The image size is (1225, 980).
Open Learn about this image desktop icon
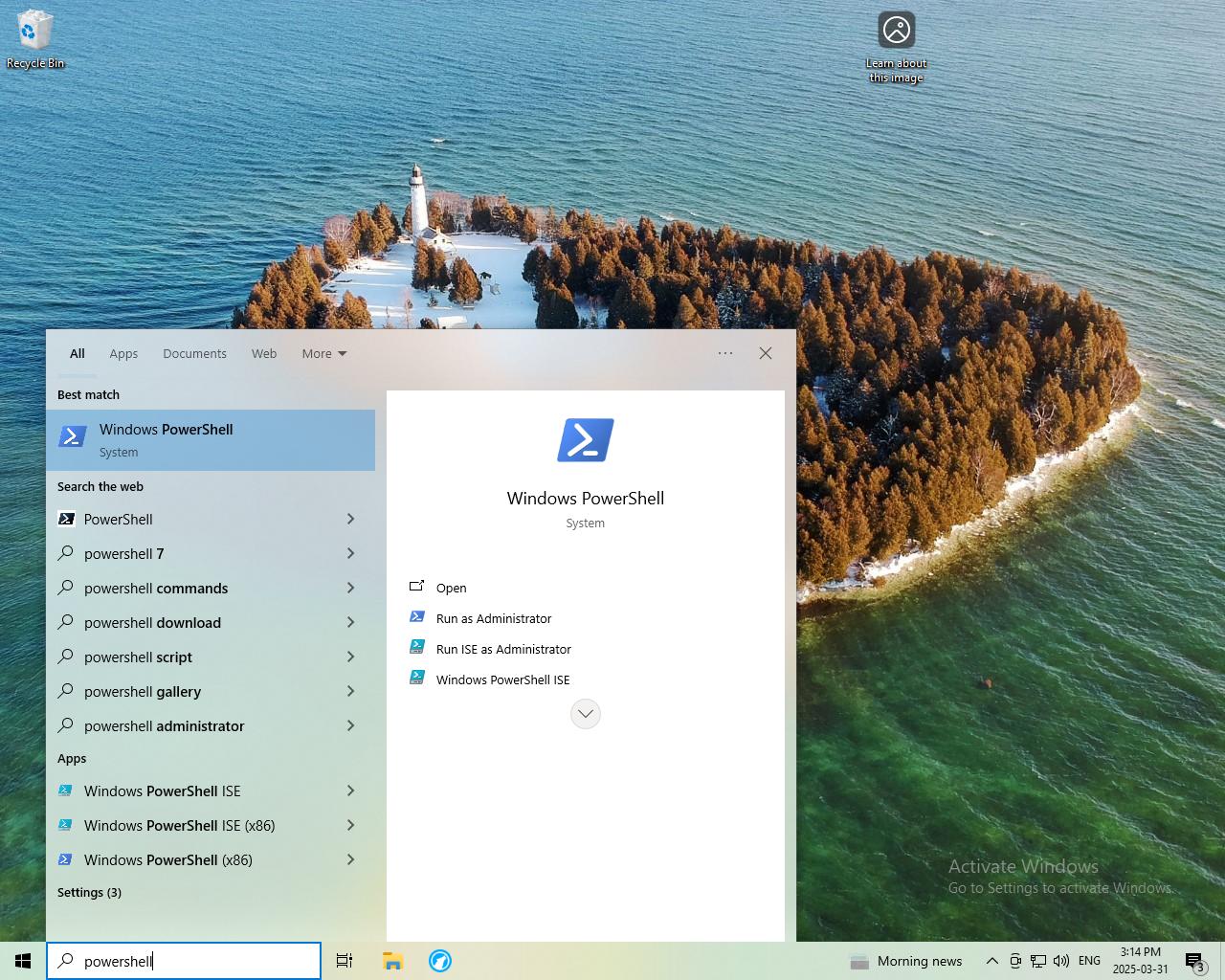[897, 48]
